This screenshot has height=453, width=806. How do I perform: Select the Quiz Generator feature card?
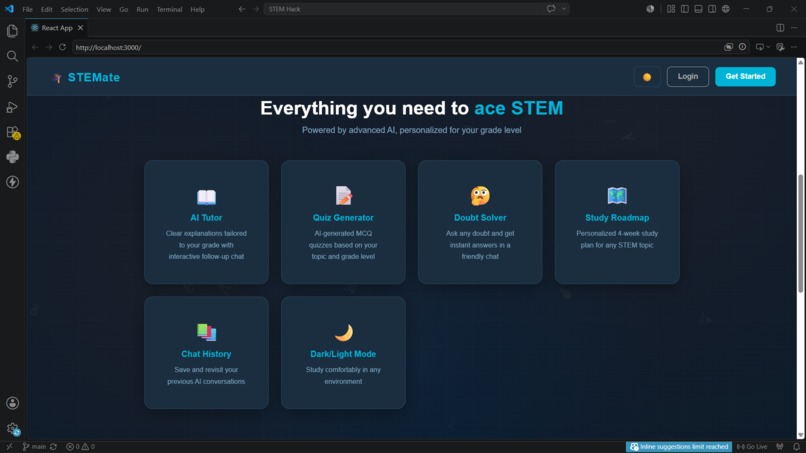click(x=343, y=222)
